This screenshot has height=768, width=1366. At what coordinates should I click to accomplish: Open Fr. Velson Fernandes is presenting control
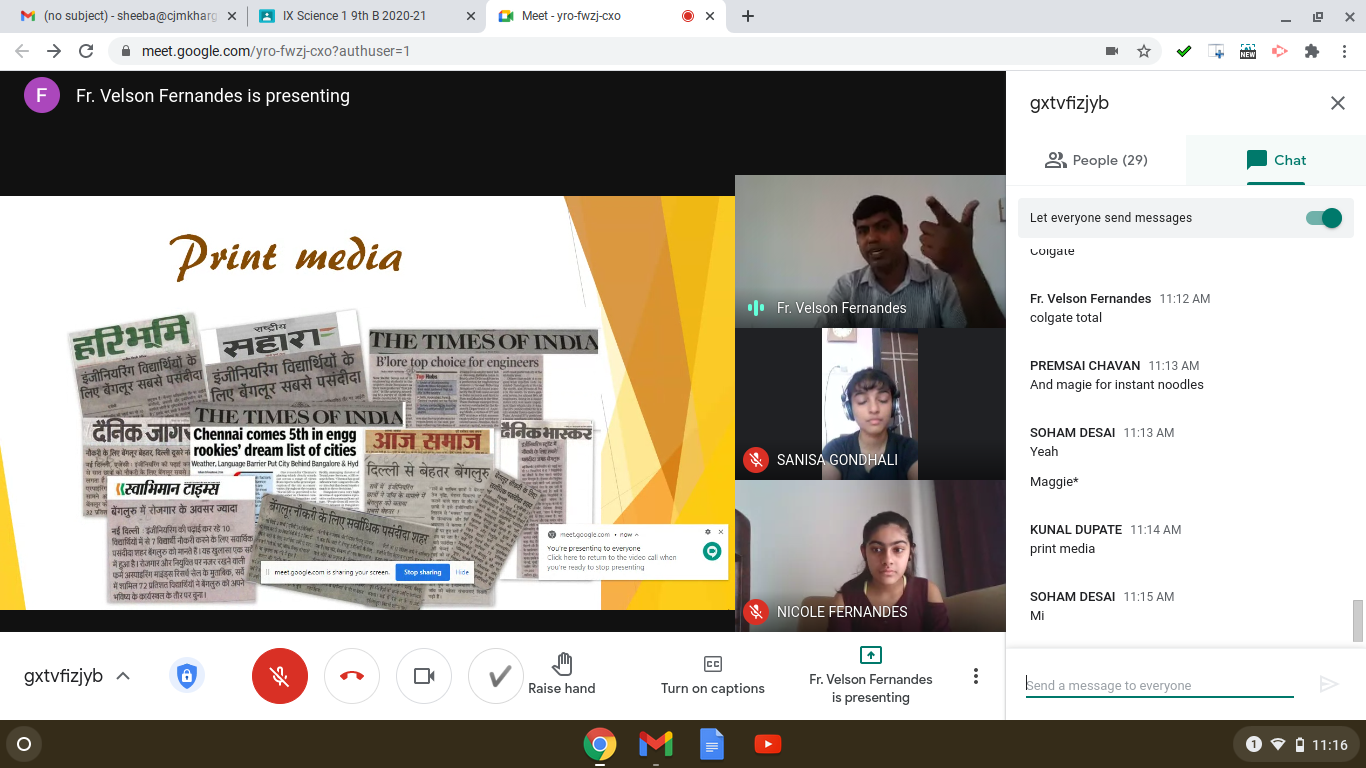[x=870, y=675]
